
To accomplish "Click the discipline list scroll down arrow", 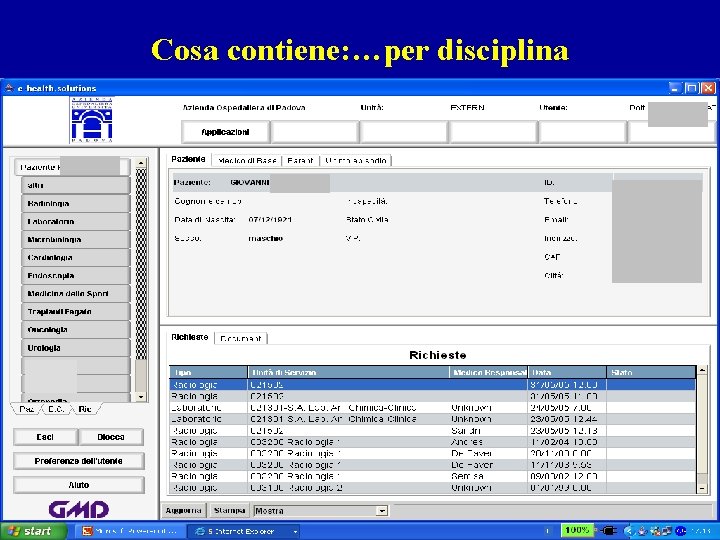I will 141,397.
